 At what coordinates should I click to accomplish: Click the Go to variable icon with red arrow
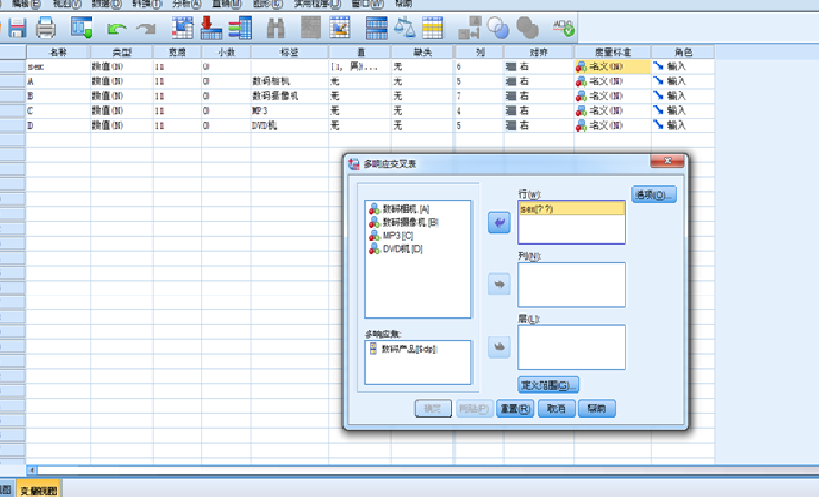(211, 28)
